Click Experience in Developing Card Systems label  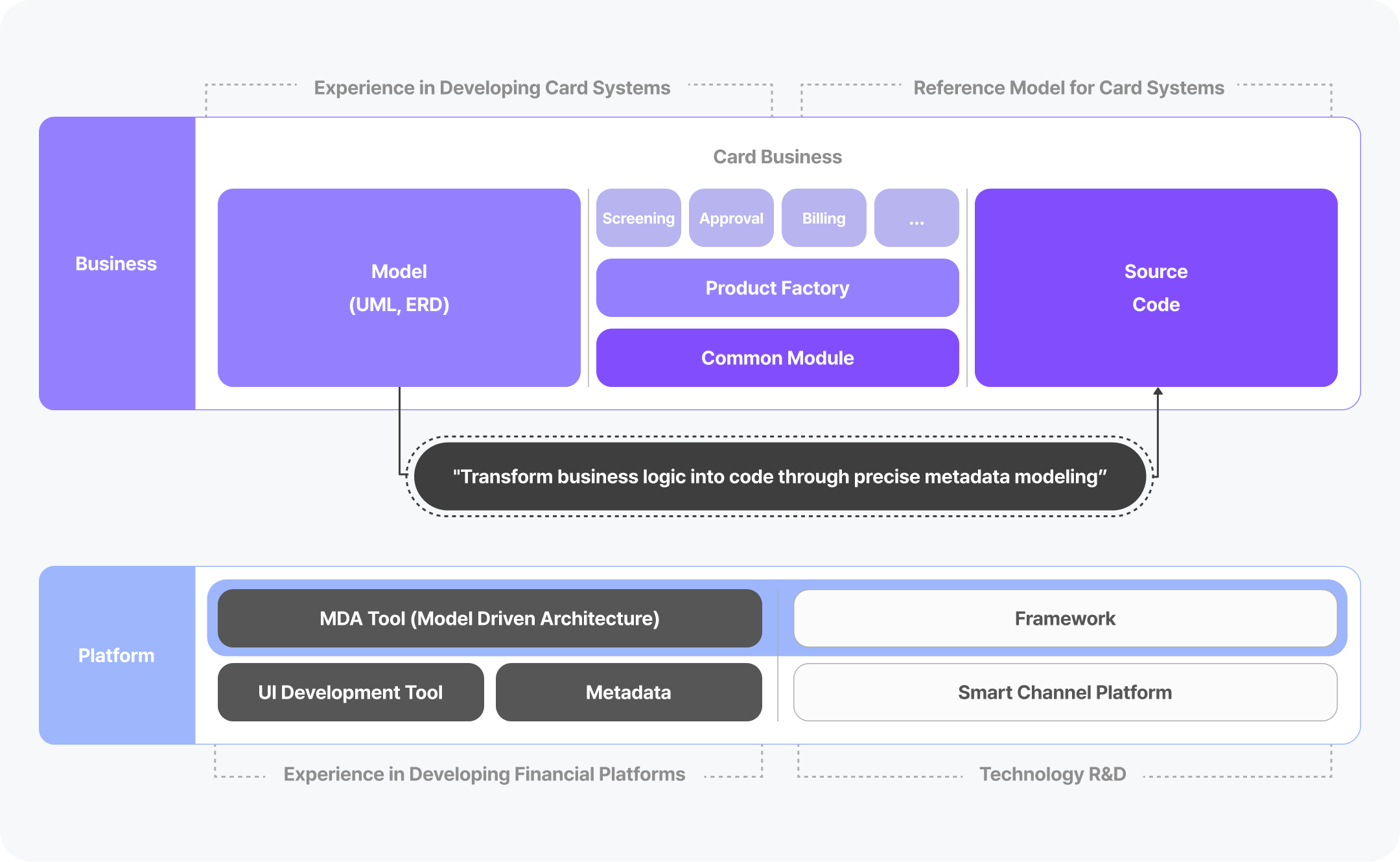coord(492,87)
